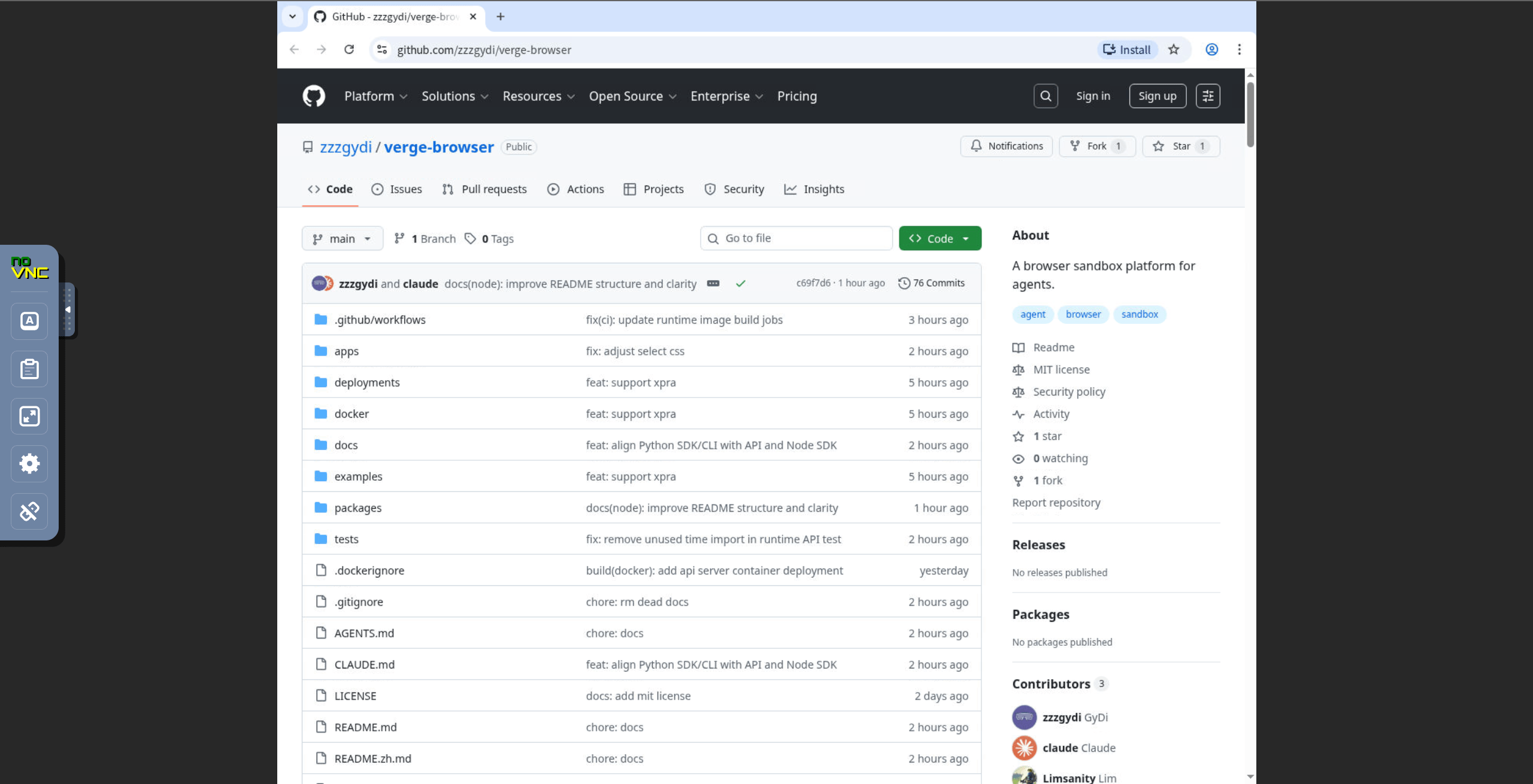
Task: Open the appearance settings button beside Sign up
Action: [1208, 96]
